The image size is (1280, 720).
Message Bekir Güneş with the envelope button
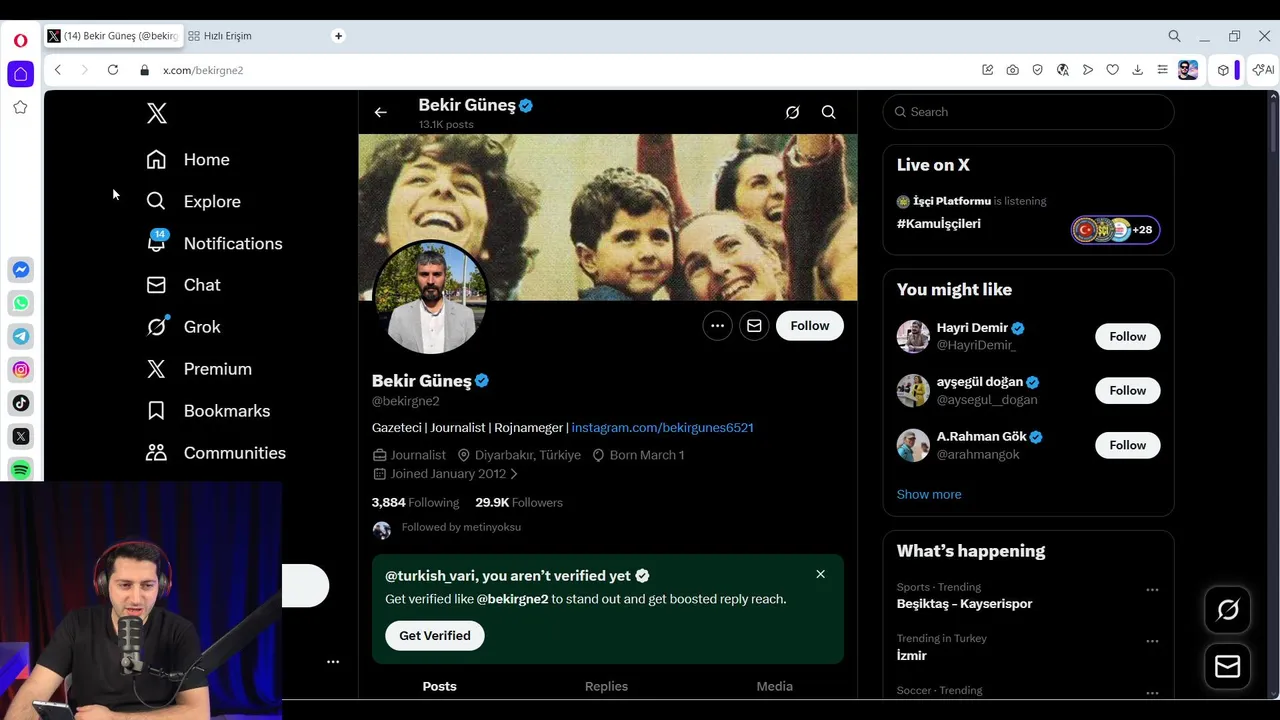click(x=754, y=326)
